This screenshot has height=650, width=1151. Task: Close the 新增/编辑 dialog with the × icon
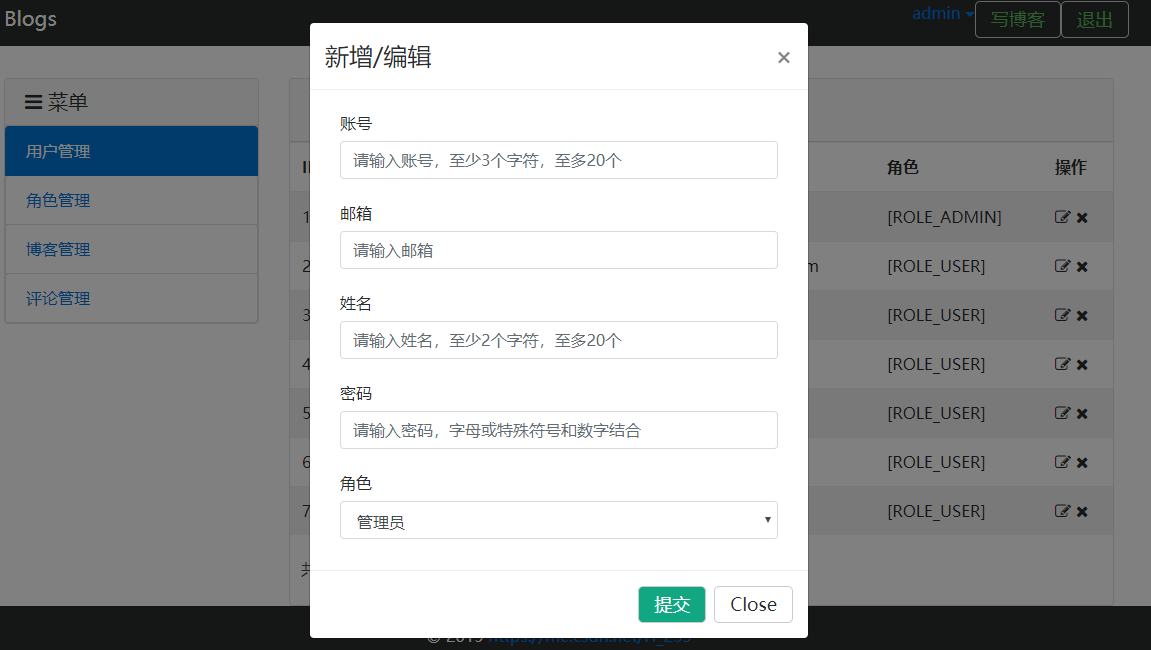(x=784, y=57)
